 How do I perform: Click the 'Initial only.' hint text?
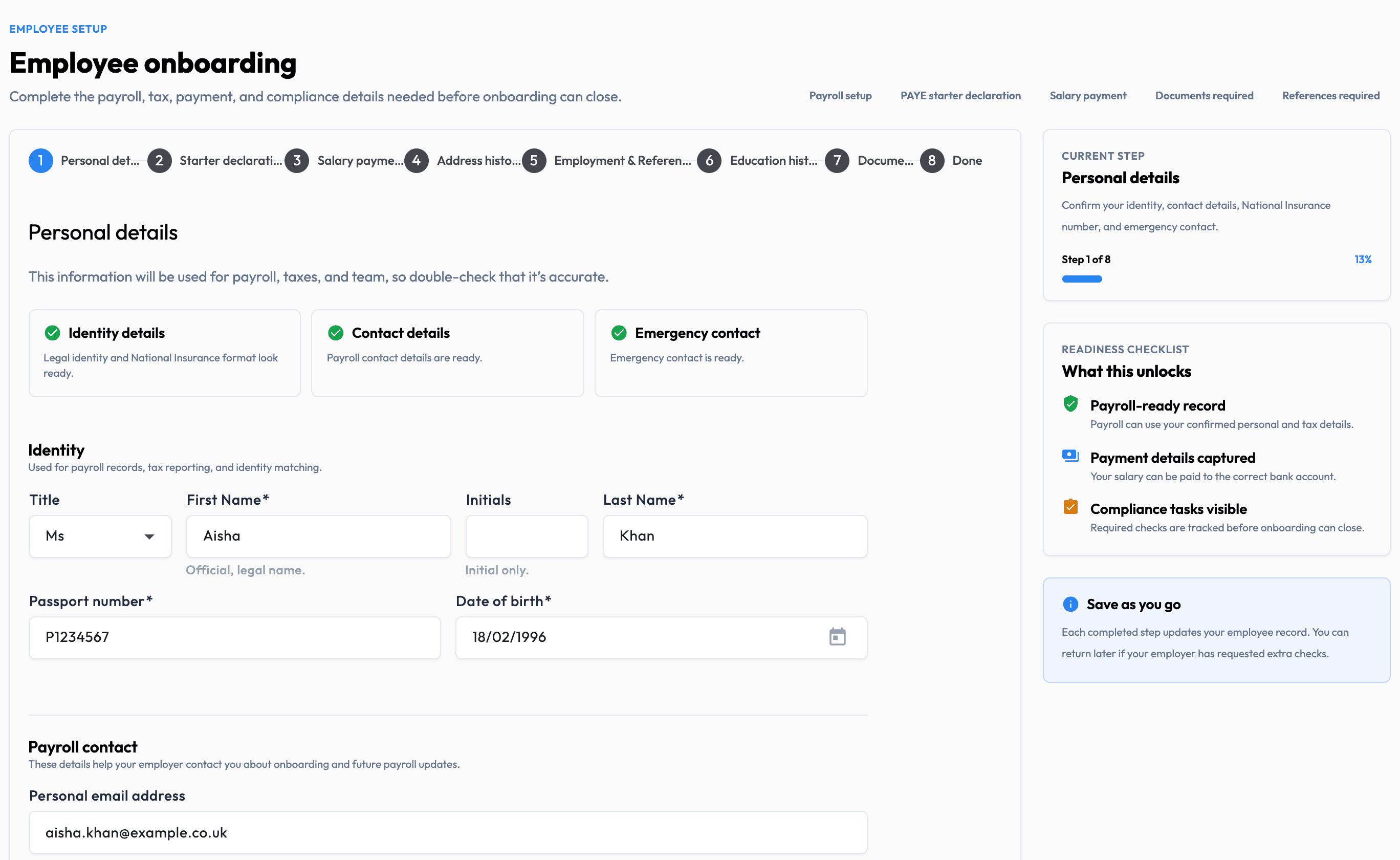click(497, 570)
